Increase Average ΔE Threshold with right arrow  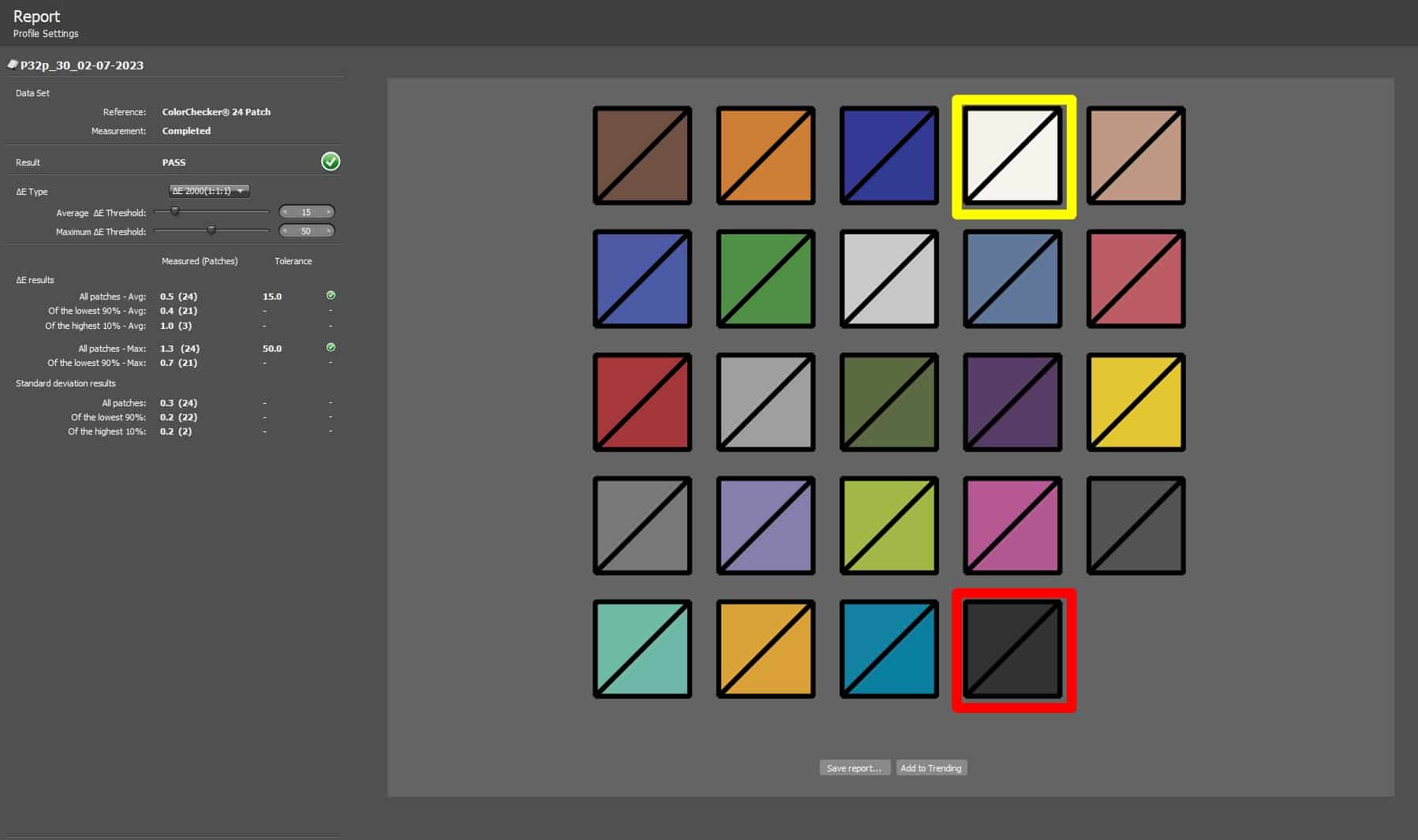329,212
